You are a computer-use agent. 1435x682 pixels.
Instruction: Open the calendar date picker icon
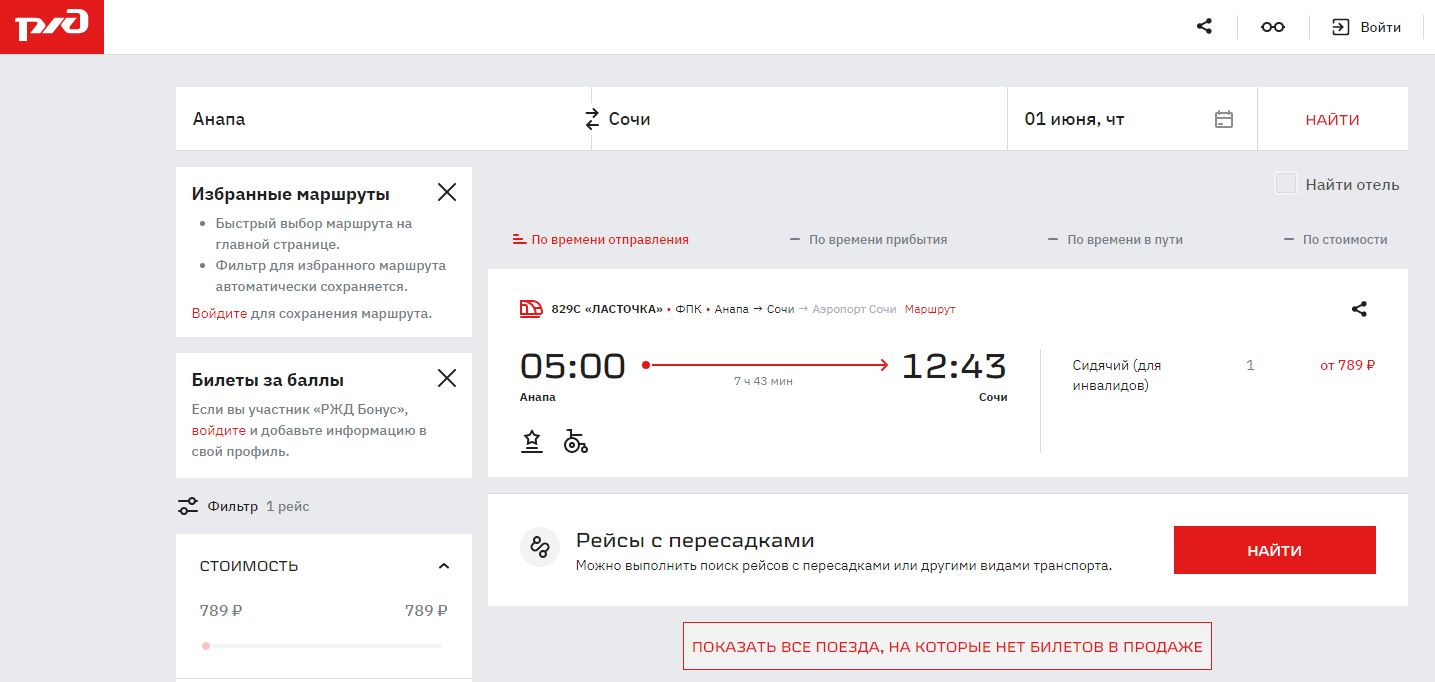1223,119
